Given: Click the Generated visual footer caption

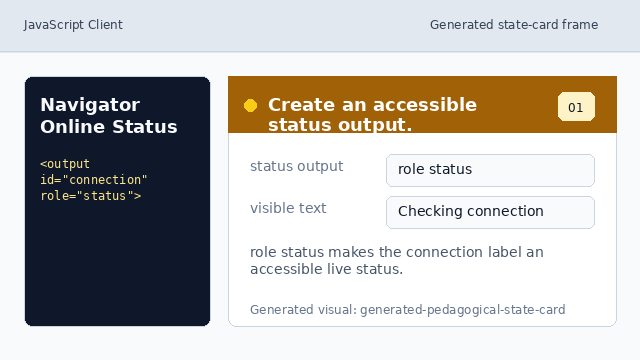Looking at the screenshot, I should click(x=407, y=310).
